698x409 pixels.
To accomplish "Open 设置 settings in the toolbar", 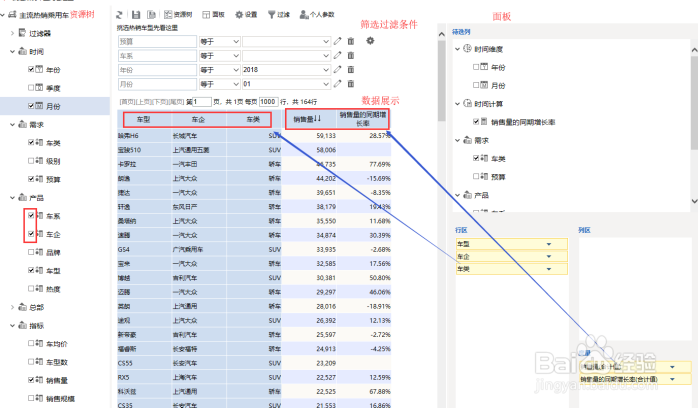I will click(x=246, y=15).
